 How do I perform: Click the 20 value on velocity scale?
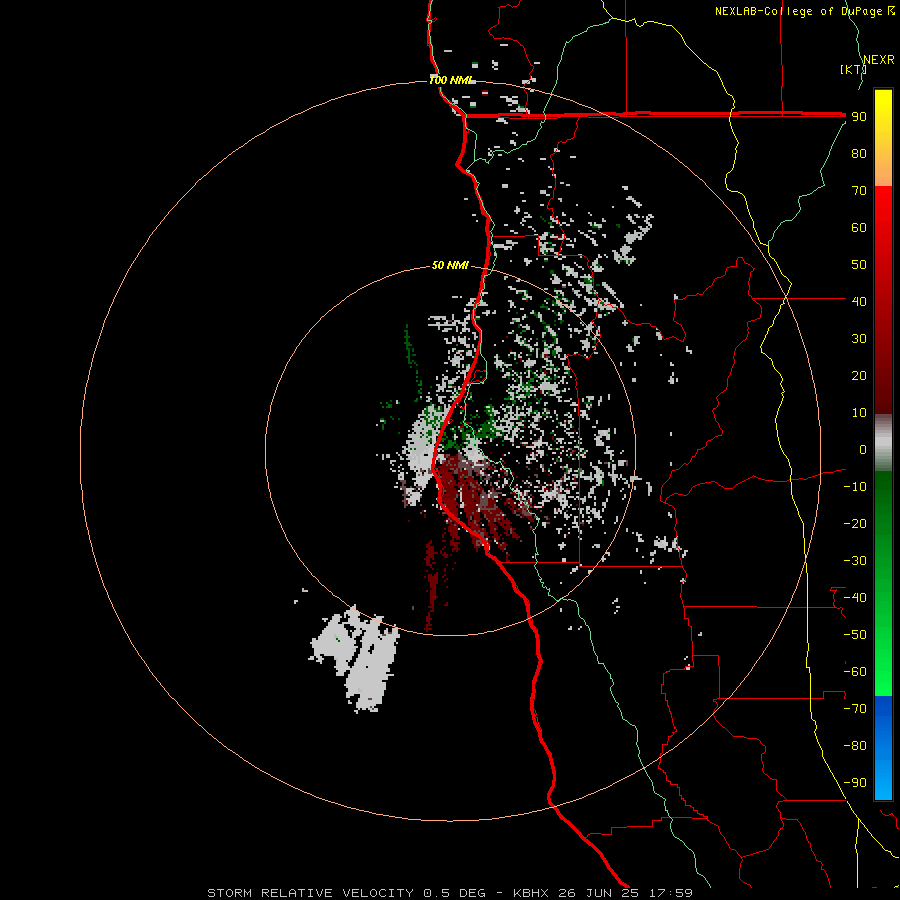[859, 375]
